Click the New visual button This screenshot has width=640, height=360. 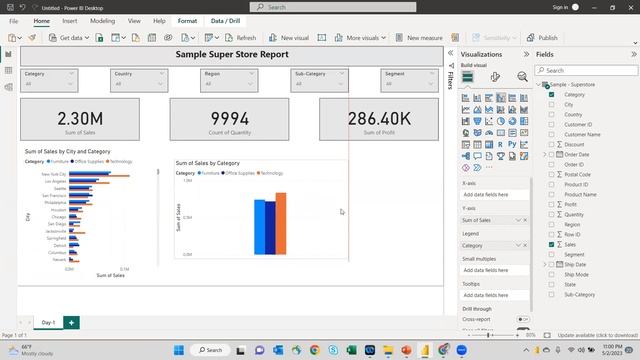[289, 38]
